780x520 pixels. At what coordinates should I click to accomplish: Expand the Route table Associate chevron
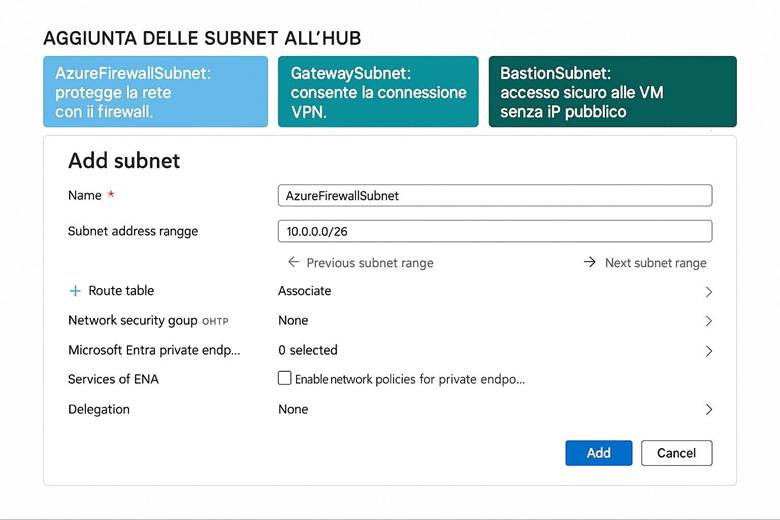point(709,292)
